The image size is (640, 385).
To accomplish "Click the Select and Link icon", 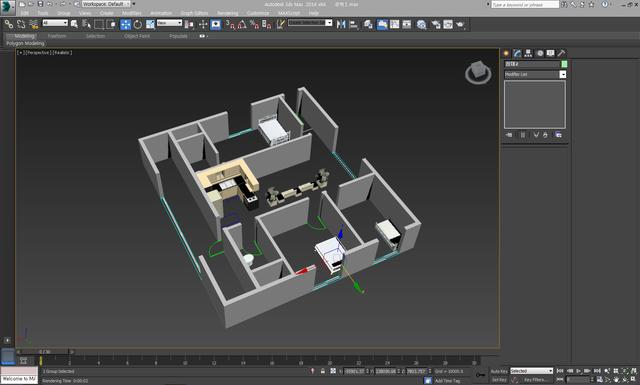I will [x=9, y=24].
